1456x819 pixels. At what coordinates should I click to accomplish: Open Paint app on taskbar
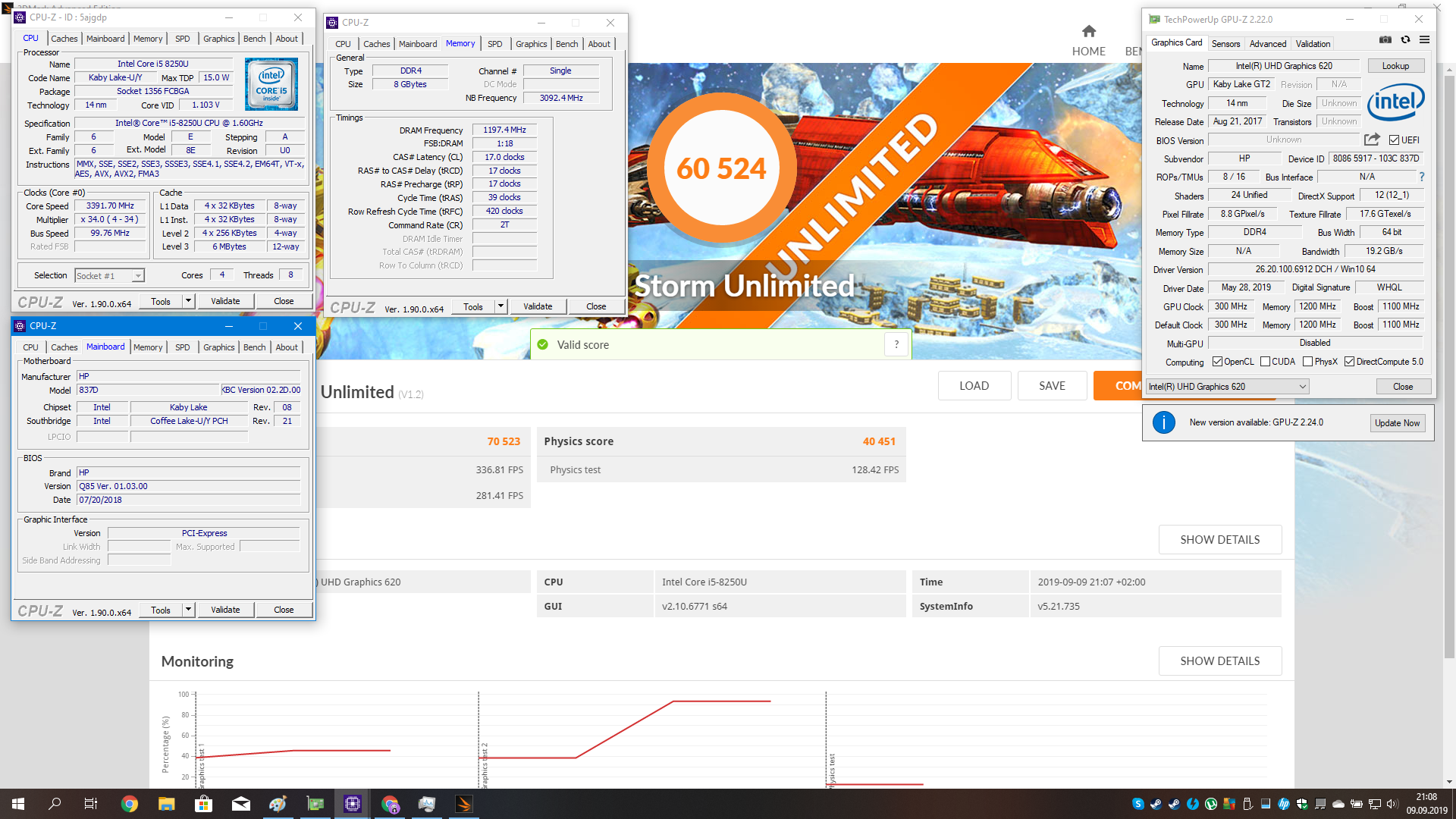click(x=278, y=804)
